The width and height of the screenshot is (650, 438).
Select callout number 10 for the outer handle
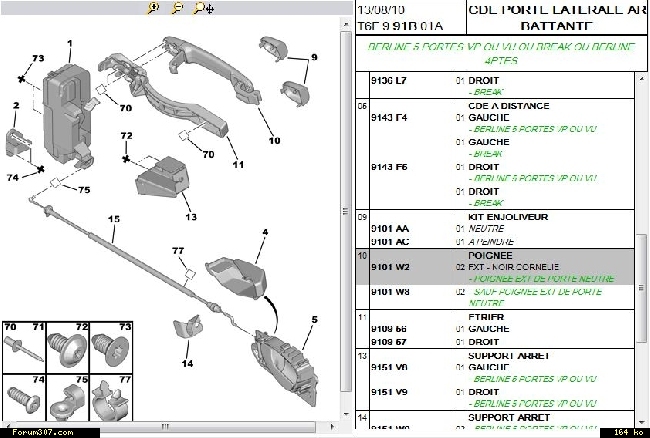tap(274, 140)
